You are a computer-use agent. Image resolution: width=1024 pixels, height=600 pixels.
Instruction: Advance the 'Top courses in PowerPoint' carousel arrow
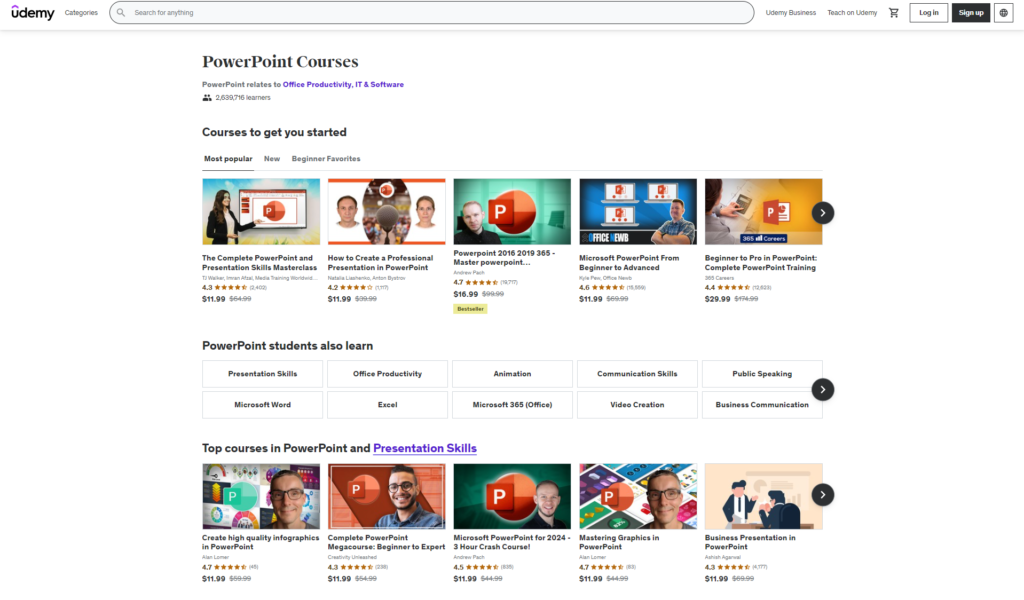coord(822,495)
